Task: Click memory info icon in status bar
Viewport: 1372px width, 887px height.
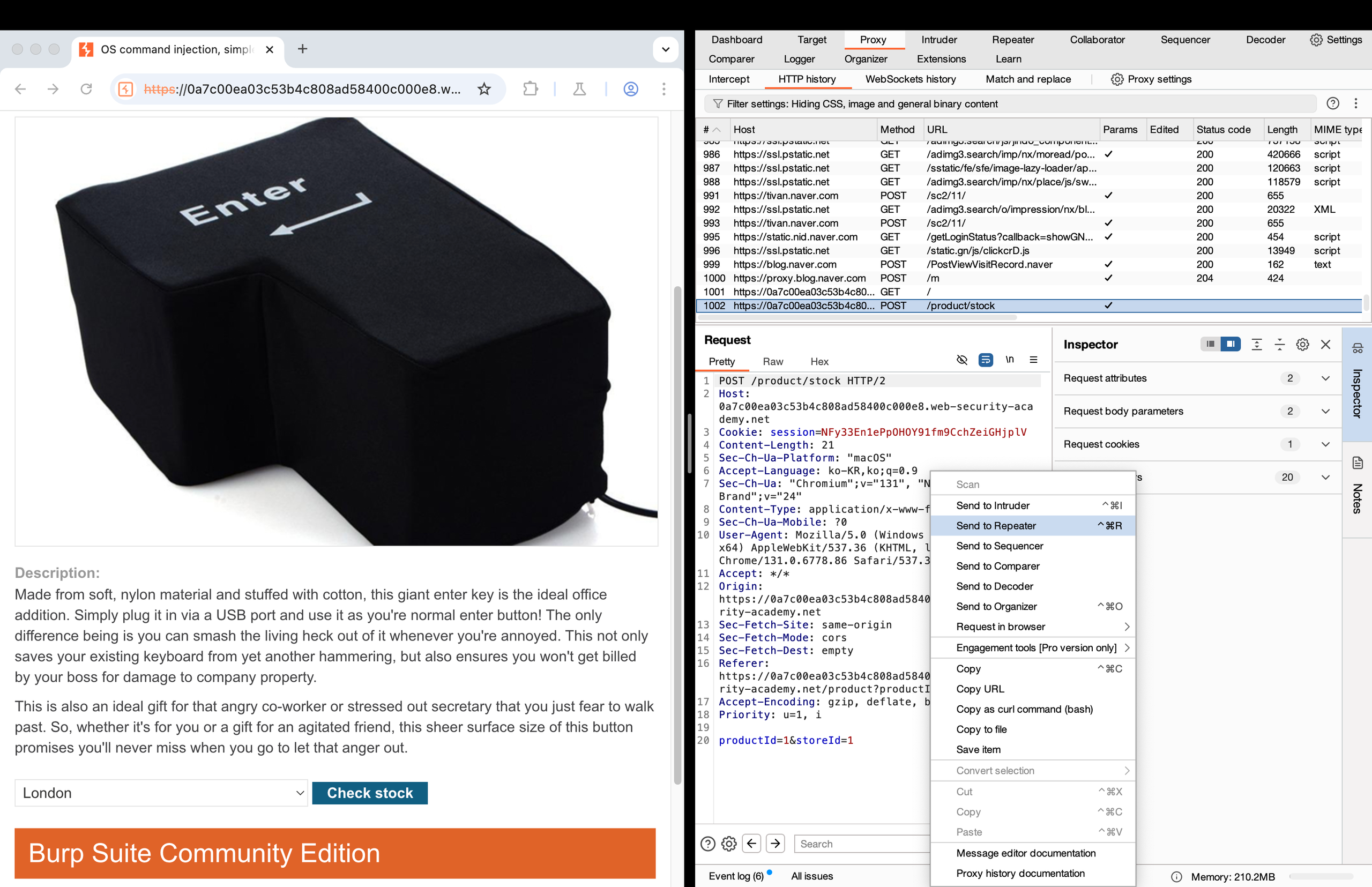Action: [1176, 877]
